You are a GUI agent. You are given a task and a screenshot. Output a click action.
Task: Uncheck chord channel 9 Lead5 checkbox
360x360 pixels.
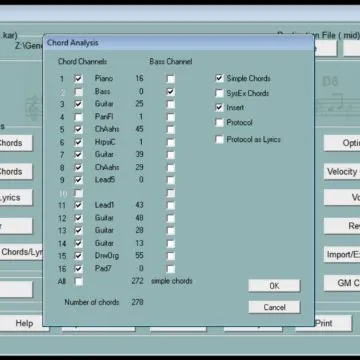(79, 180)
